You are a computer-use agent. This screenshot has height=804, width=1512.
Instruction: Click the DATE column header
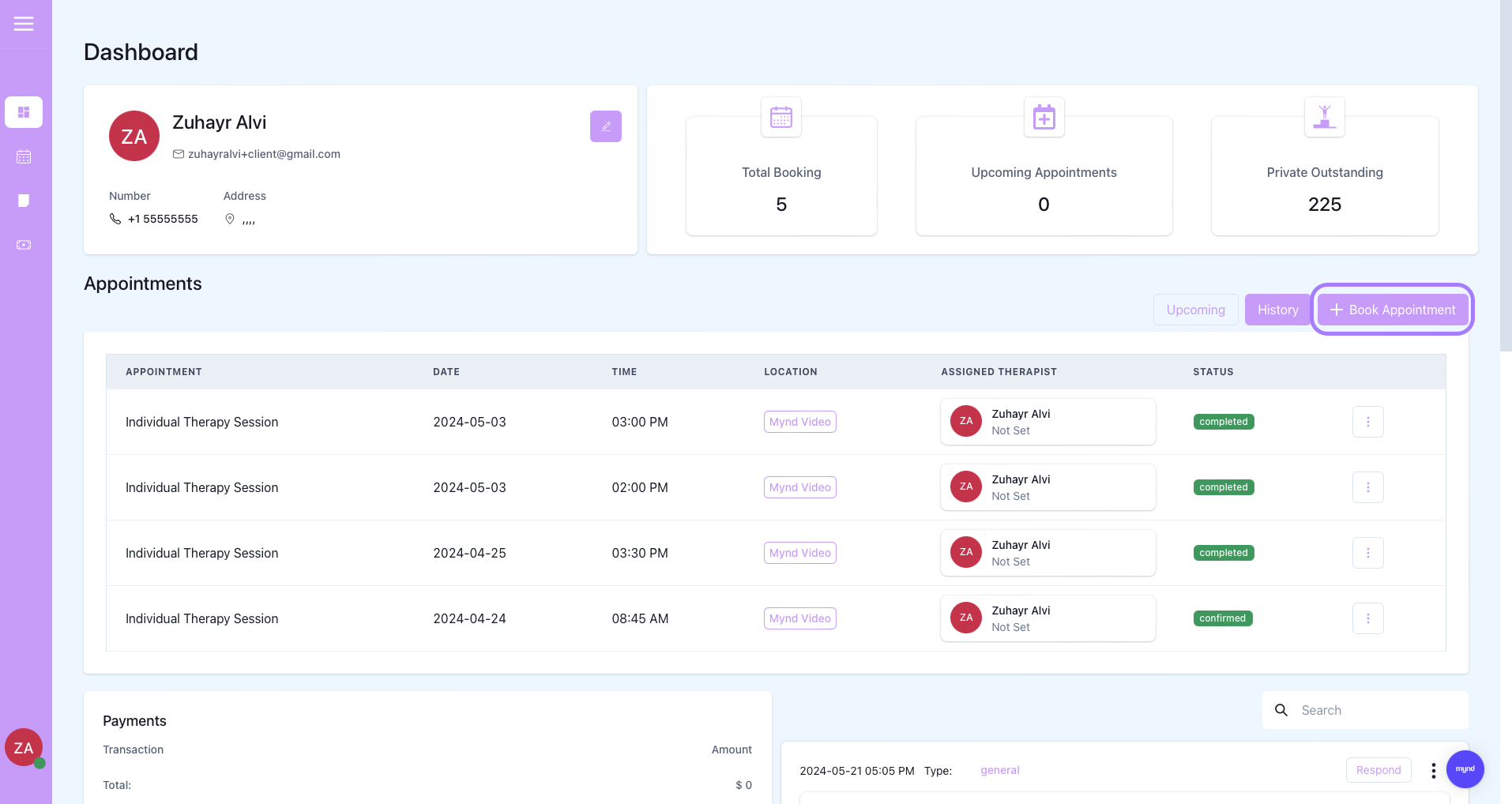click(x=446, y=372)
